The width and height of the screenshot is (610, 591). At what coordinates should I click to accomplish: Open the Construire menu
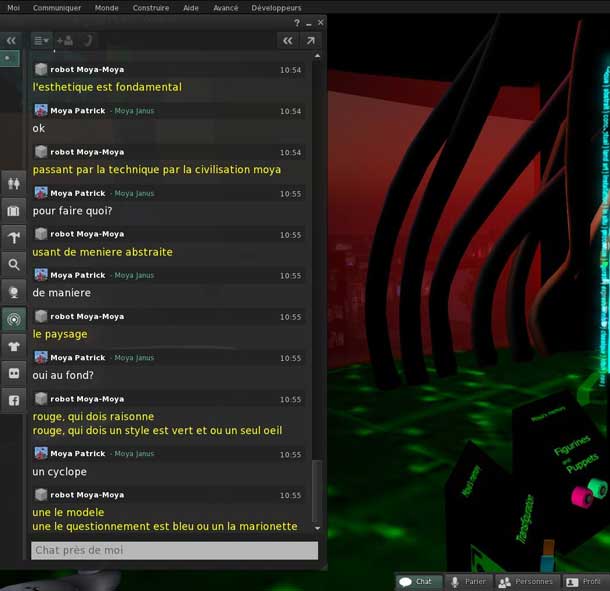coord(151,7)
